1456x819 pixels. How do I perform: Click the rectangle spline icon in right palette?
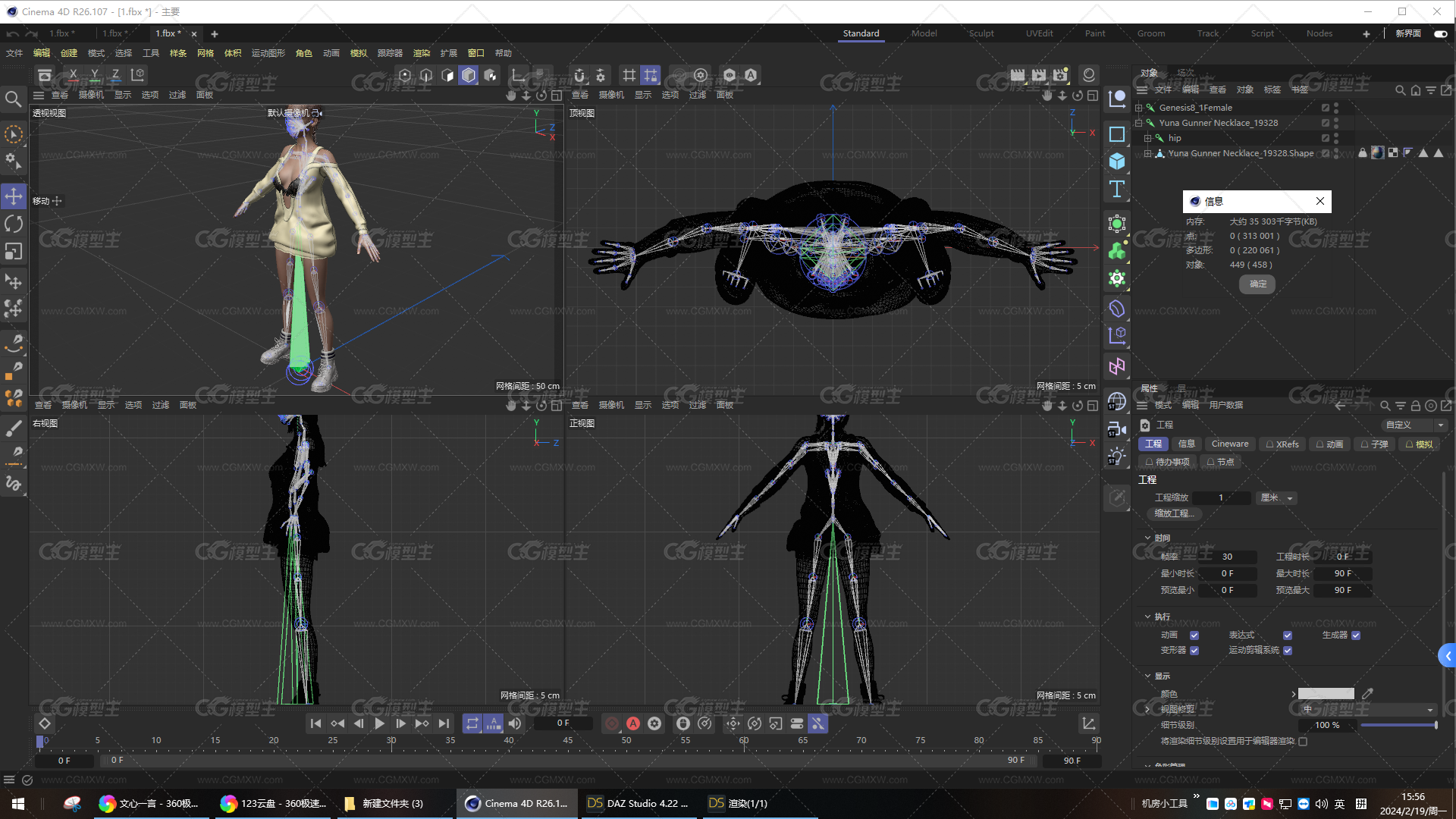(x=1117, y=134)
